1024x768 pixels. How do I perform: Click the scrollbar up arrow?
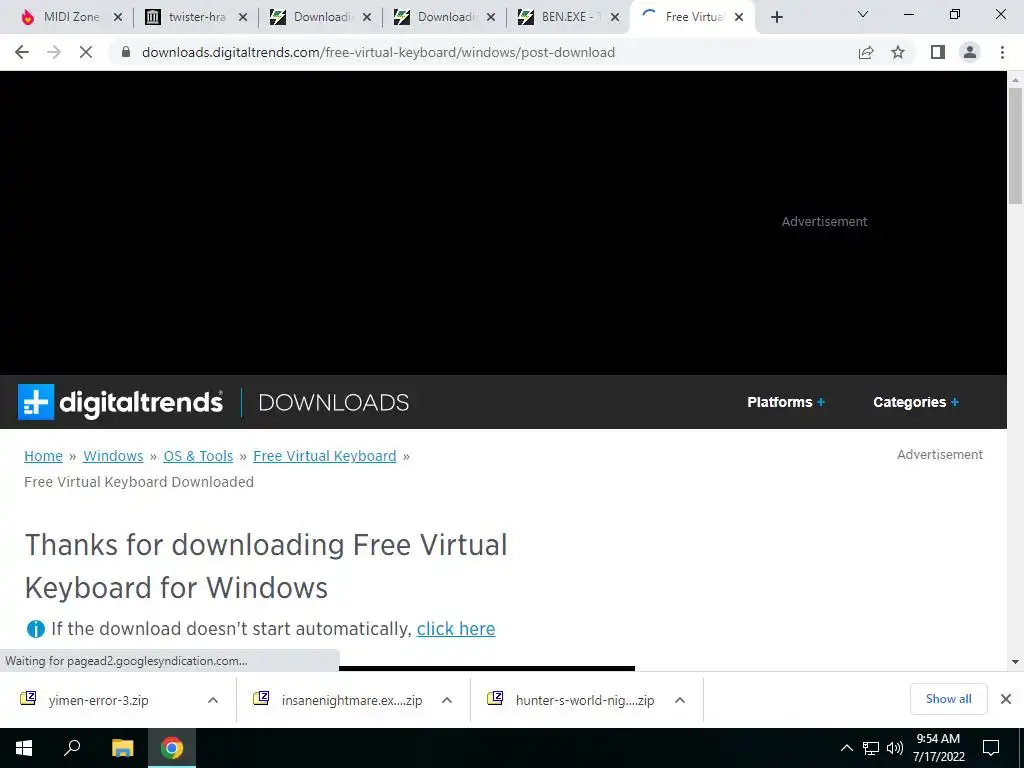click(1015, 79)
